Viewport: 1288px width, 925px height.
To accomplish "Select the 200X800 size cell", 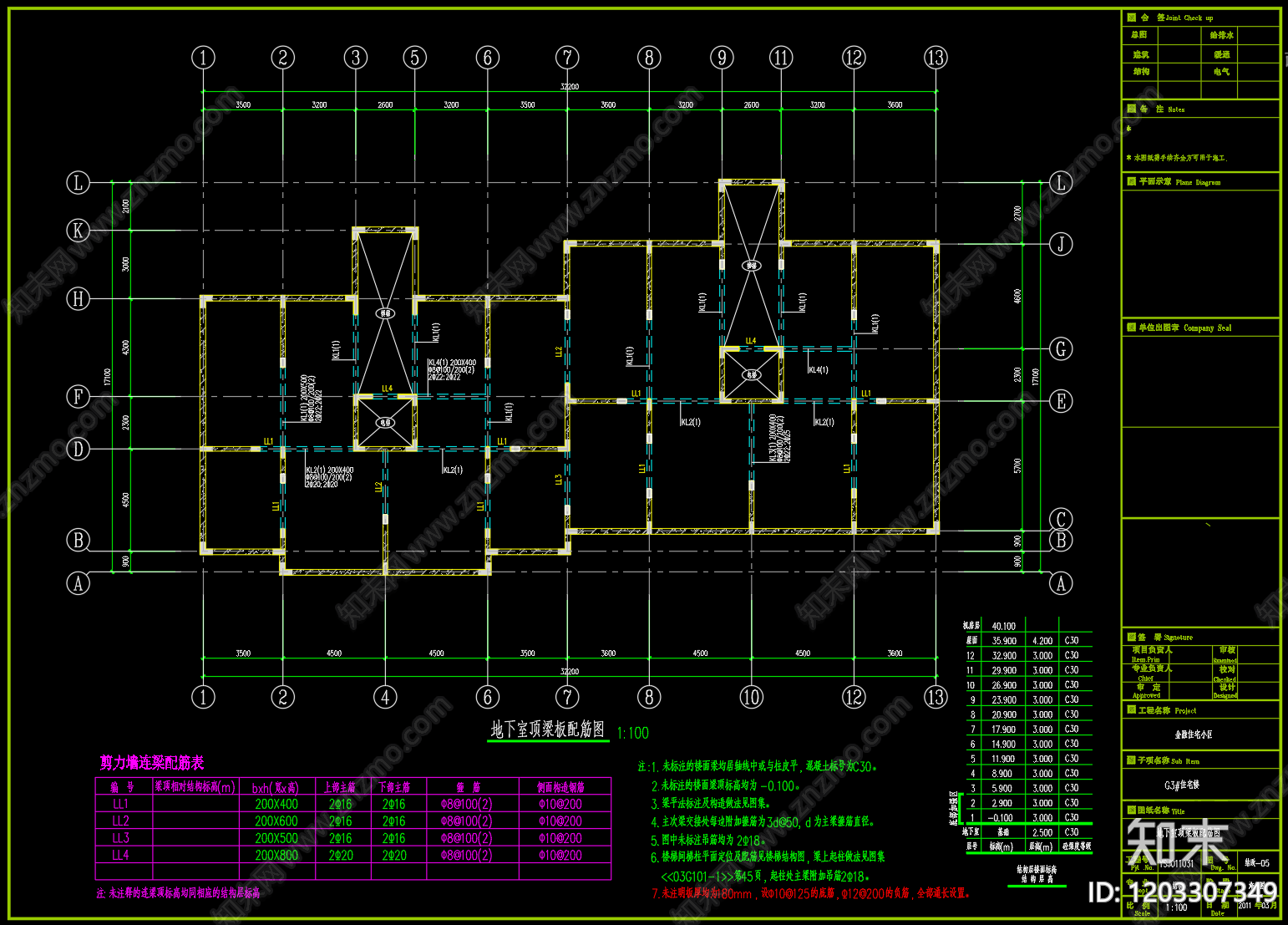I will pos(276,855).
